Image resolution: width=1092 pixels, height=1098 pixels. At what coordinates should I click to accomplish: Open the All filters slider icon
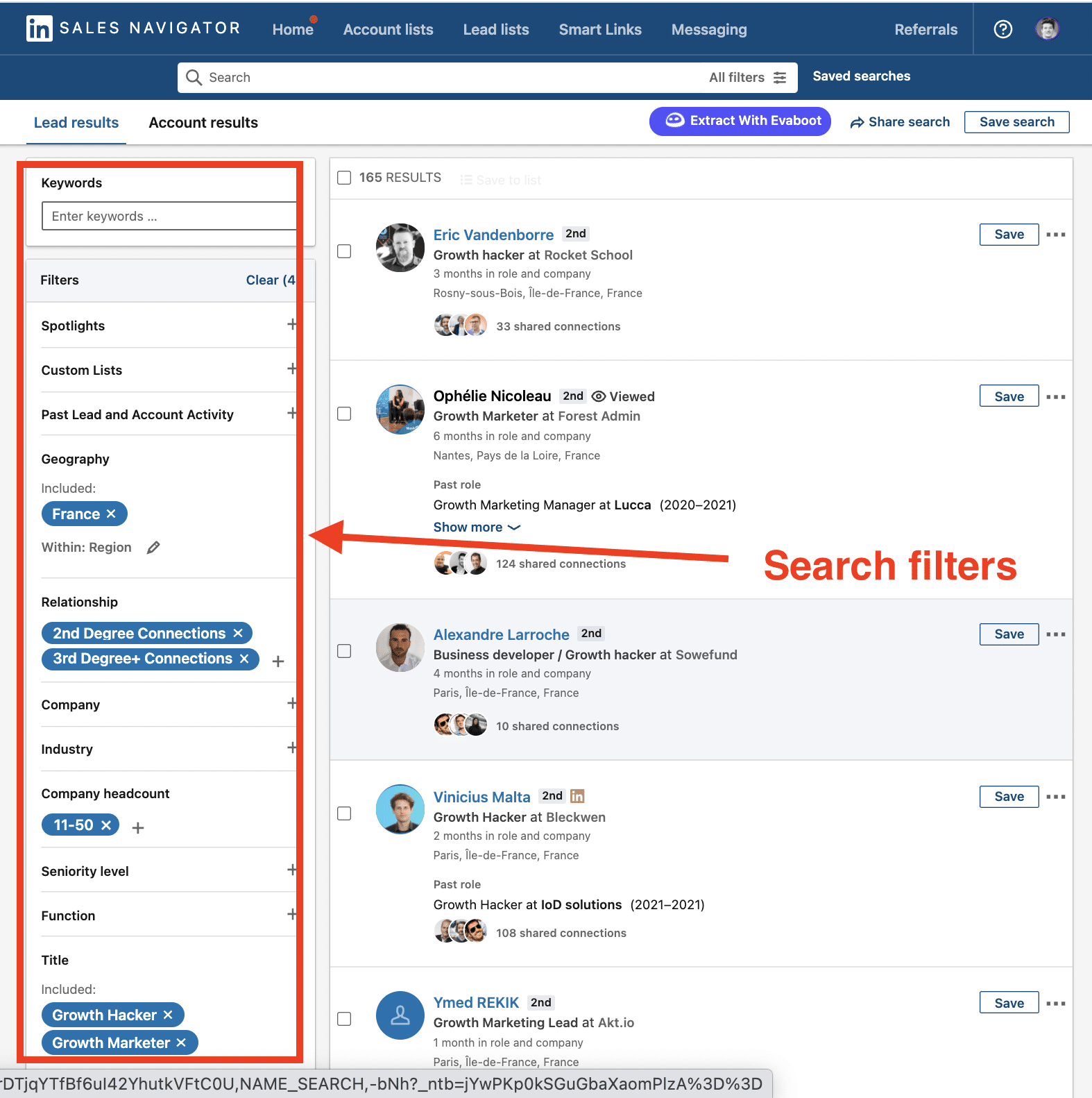780,78
